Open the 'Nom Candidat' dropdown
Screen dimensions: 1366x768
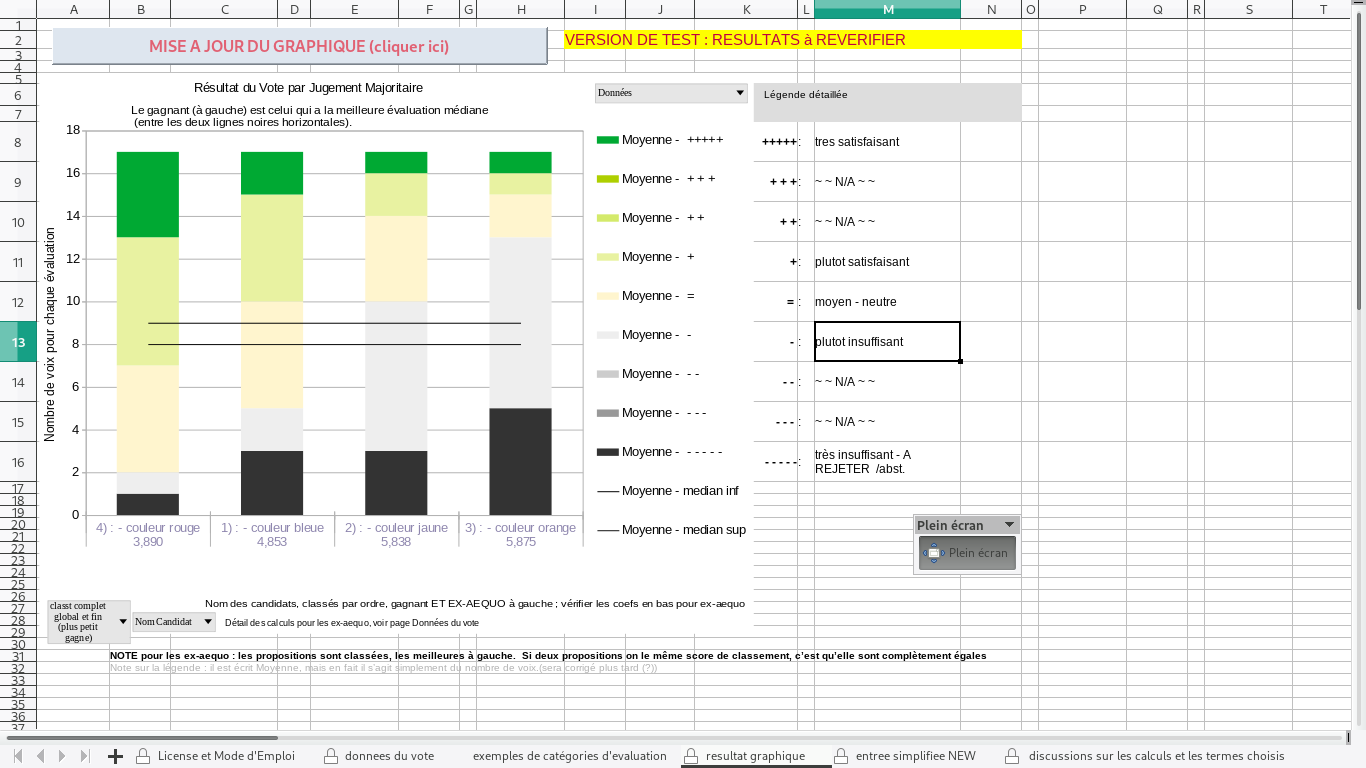[208, 622]
